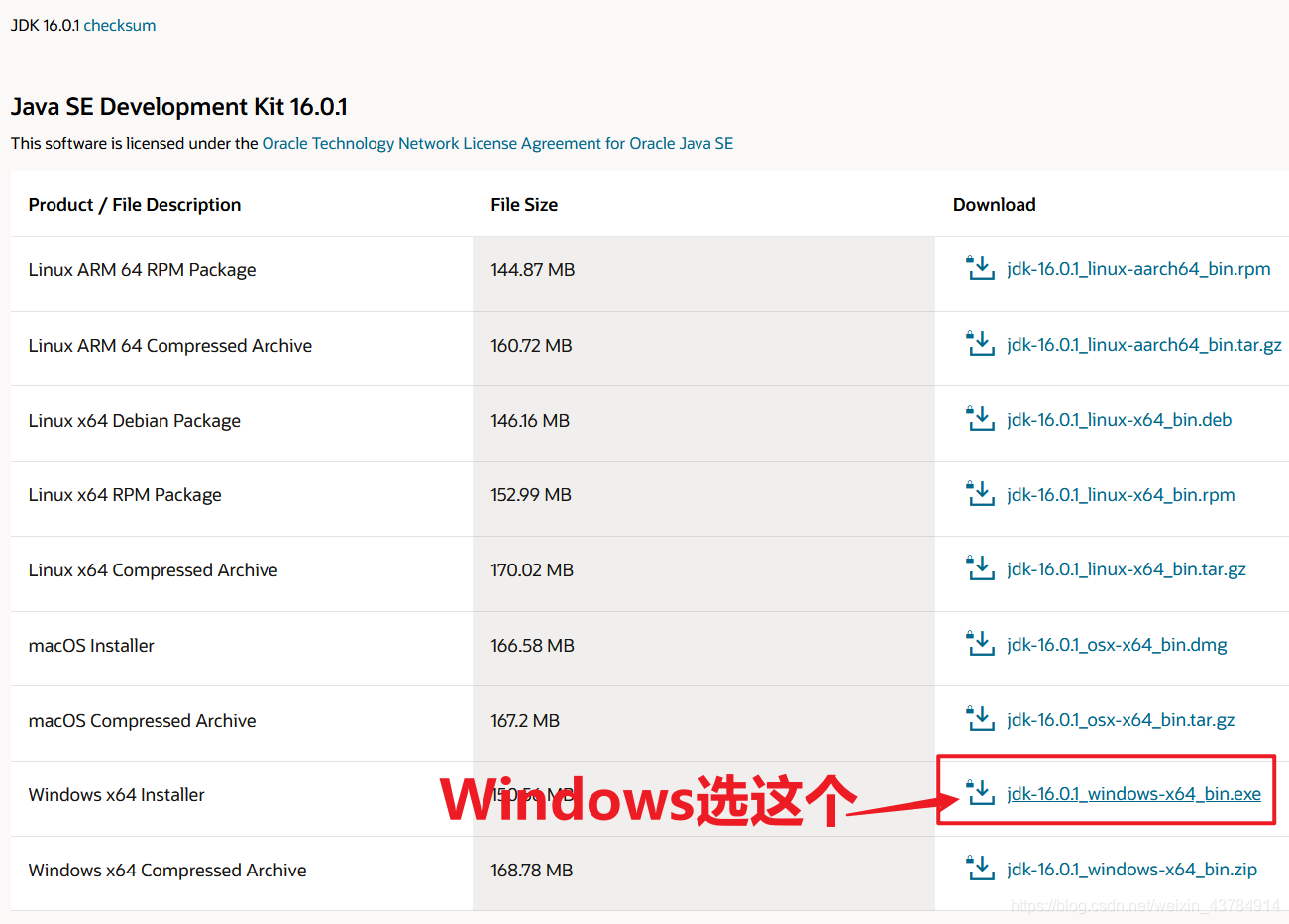Download jdk-16.0.1_osx-x64_bin.tar.gz
Viewport: 1289px width, 924px height.
point(1121,720)
